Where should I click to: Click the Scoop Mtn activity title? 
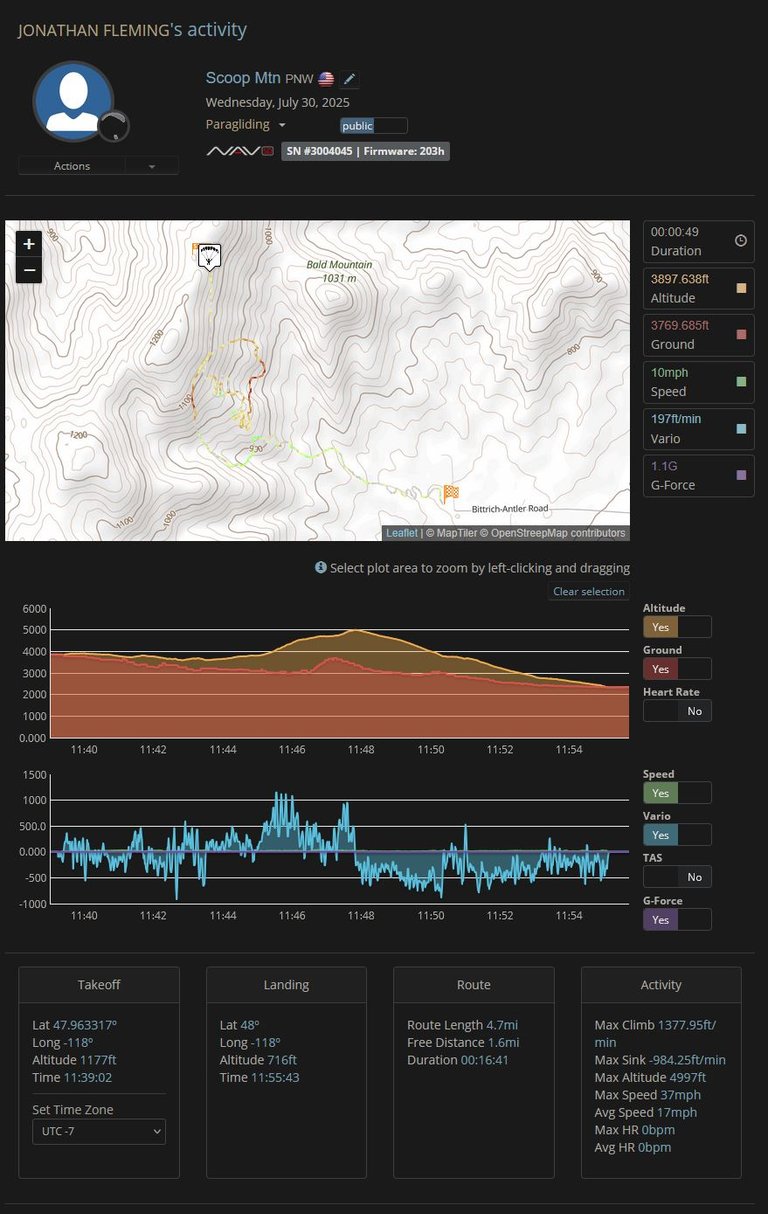[x=243, y=78]
